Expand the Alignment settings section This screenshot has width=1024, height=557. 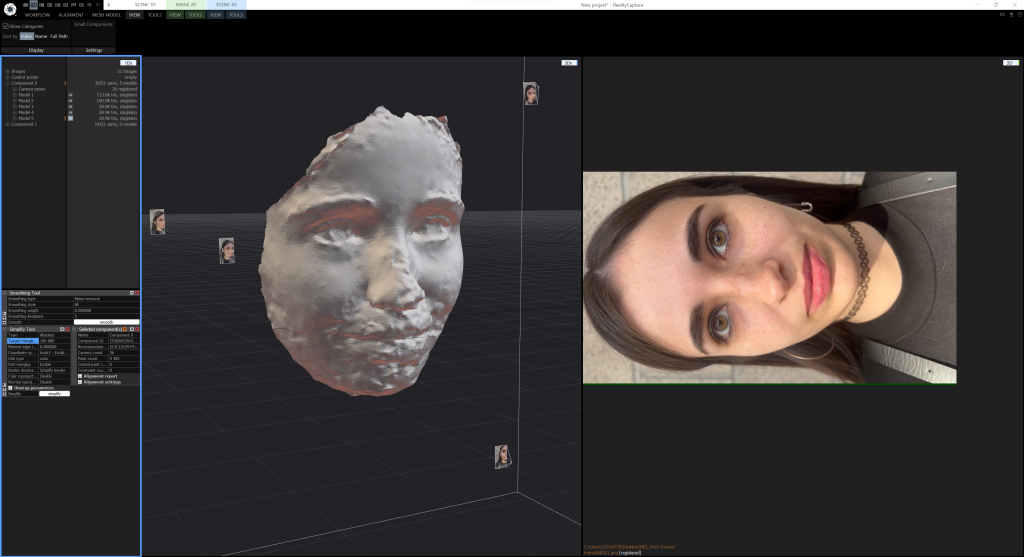(x=80, y=382)
